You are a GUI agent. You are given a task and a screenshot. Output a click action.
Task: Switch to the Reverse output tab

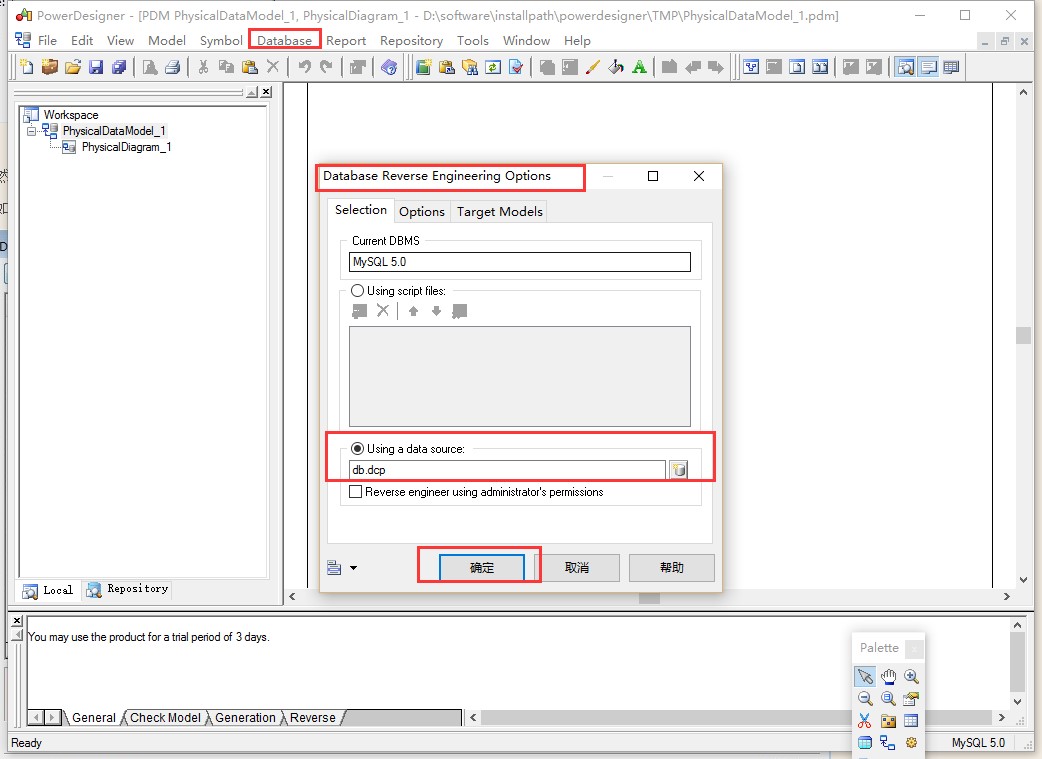click(x=312, y=718)
